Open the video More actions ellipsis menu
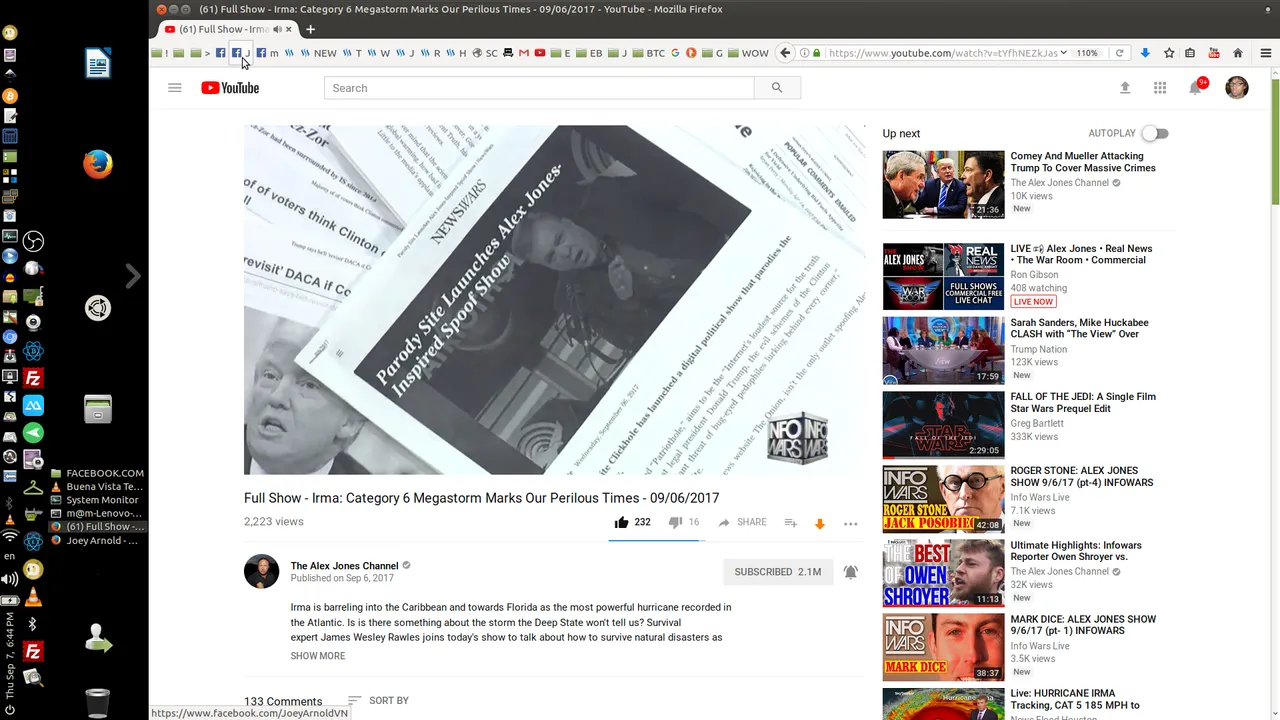Viewport: 1280px width, 720px height. click(x=851, y=523)
